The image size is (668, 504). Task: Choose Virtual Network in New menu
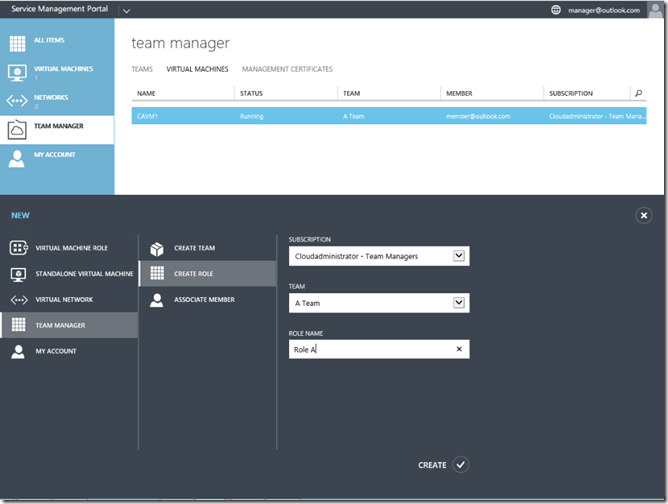[x=64, y=300]
